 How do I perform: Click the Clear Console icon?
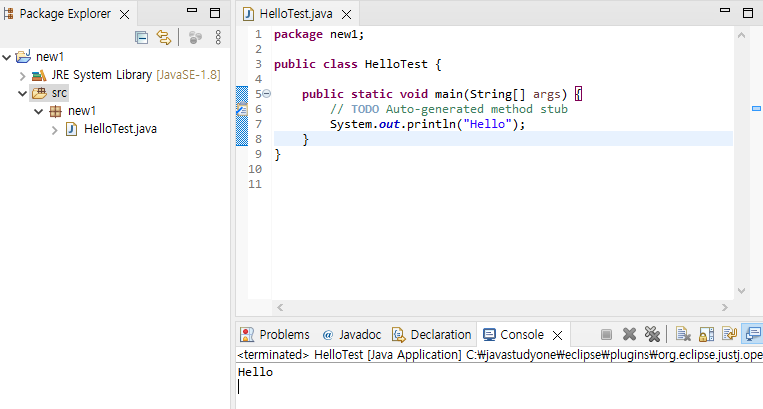[683, 334]
